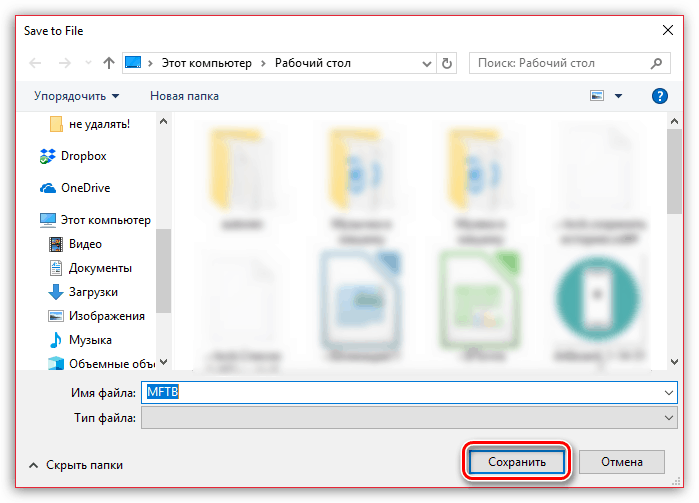Close the Save to File dialog
699x503 pixels.
[668, 30]
